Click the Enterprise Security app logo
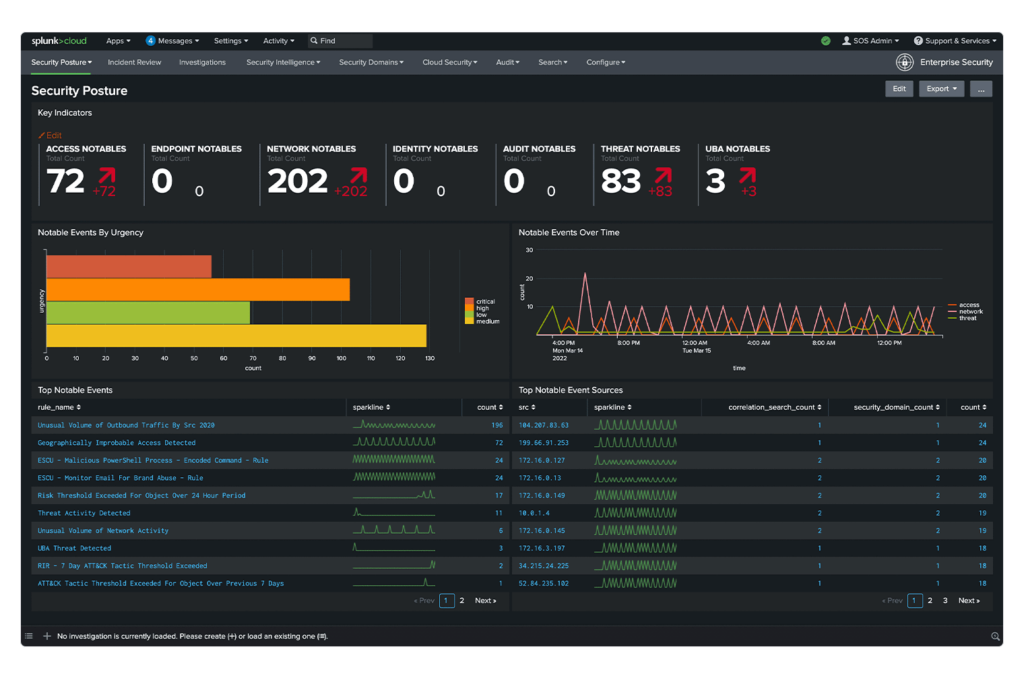 [905, 61]
